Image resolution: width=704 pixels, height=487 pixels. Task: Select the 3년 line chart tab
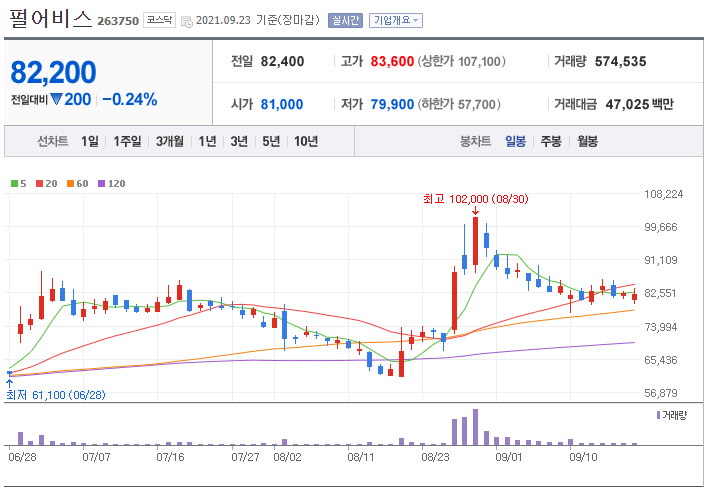tap(239, 142)
